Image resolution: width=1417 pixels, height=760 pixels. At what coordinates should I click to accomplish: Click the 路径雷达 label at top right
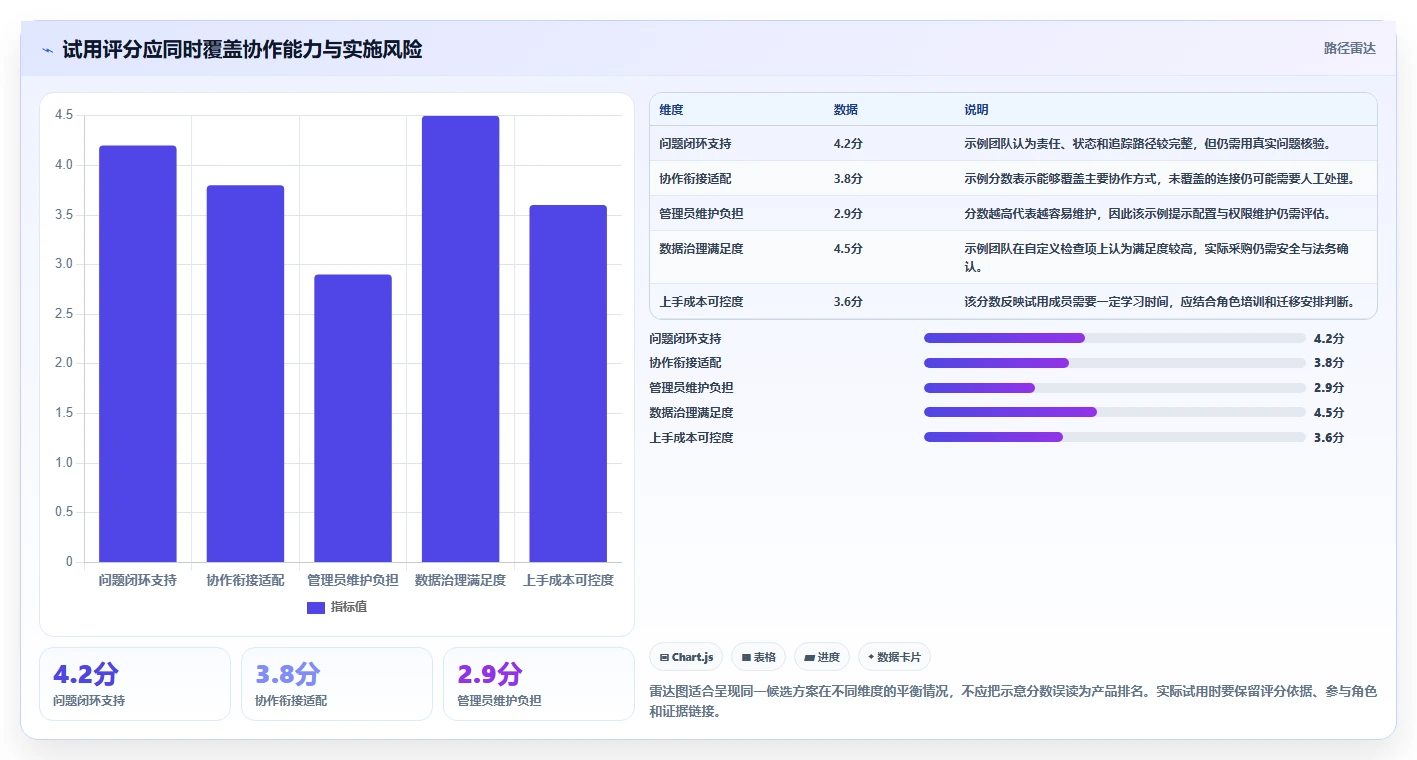click(1349, 48)
